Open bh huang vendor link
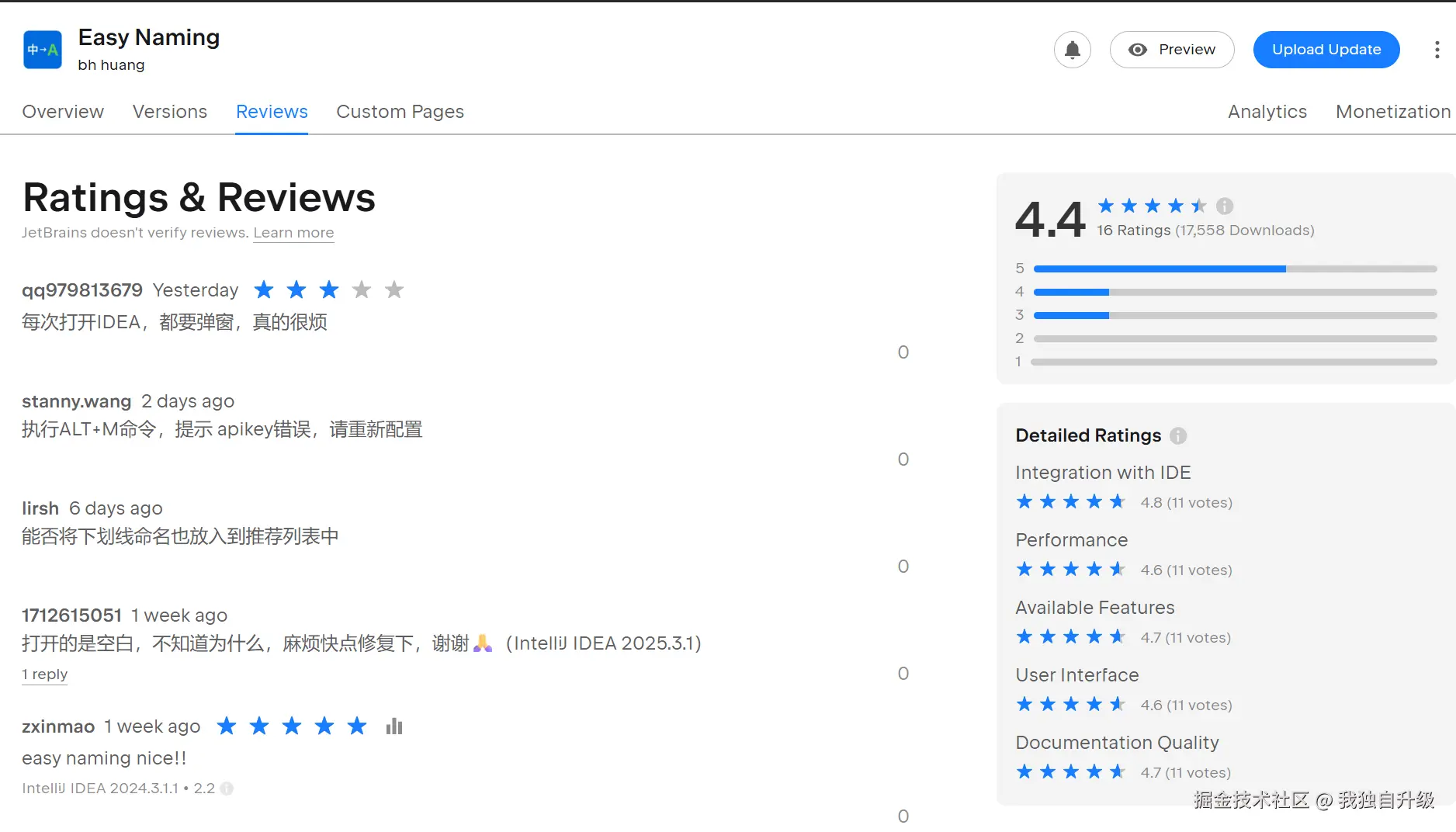1456x832 pixels. [111, 65]
